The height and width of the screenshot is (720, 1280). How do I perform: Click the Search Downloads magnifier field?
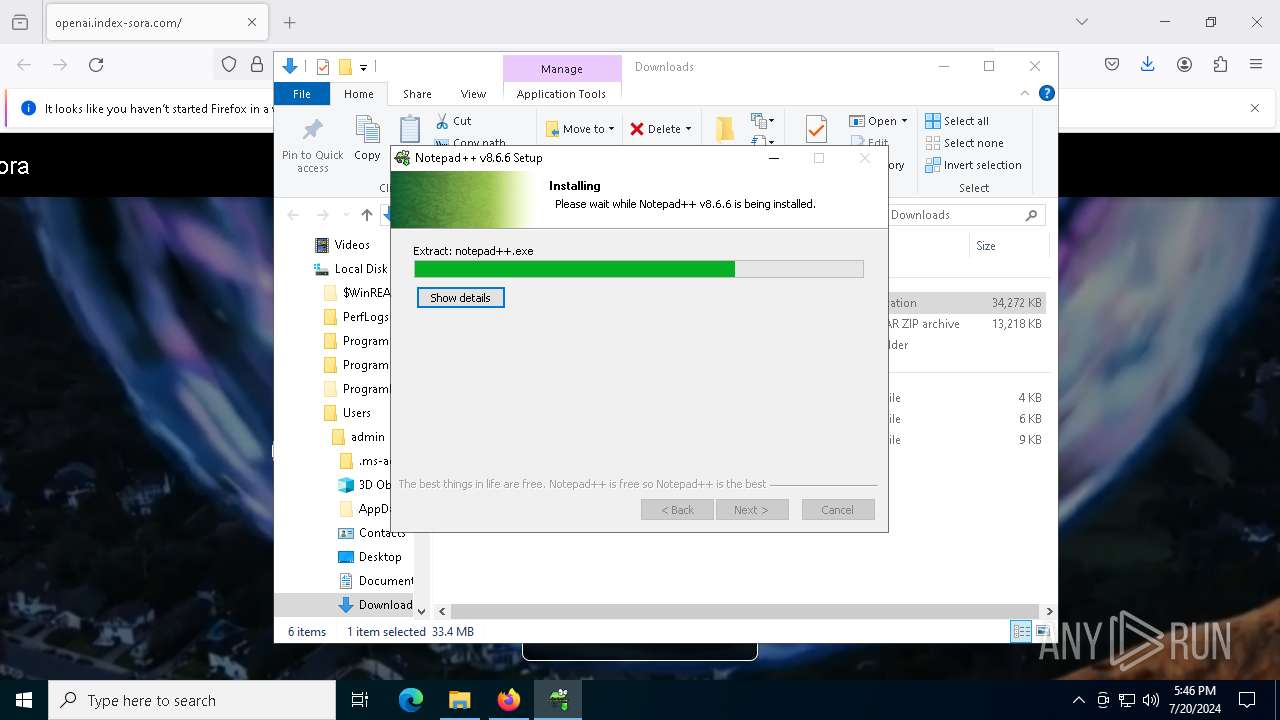[965, 215]
